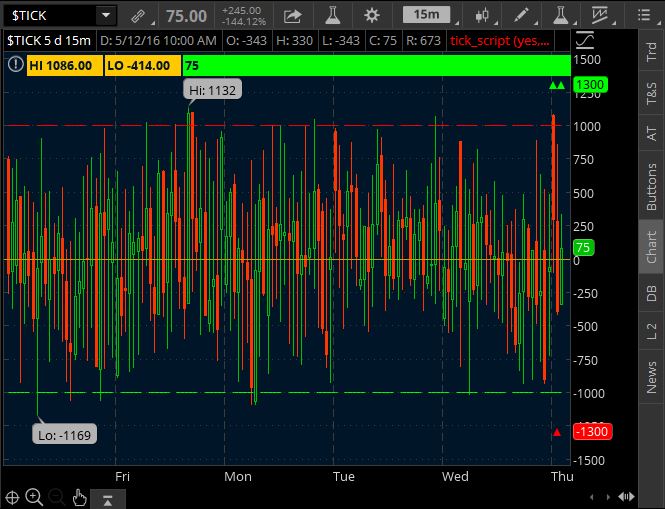Image resolution: width=665 pixels, height=509 pixels.
Task: Click the HI 1086.00 label
Action: (64, 66)
